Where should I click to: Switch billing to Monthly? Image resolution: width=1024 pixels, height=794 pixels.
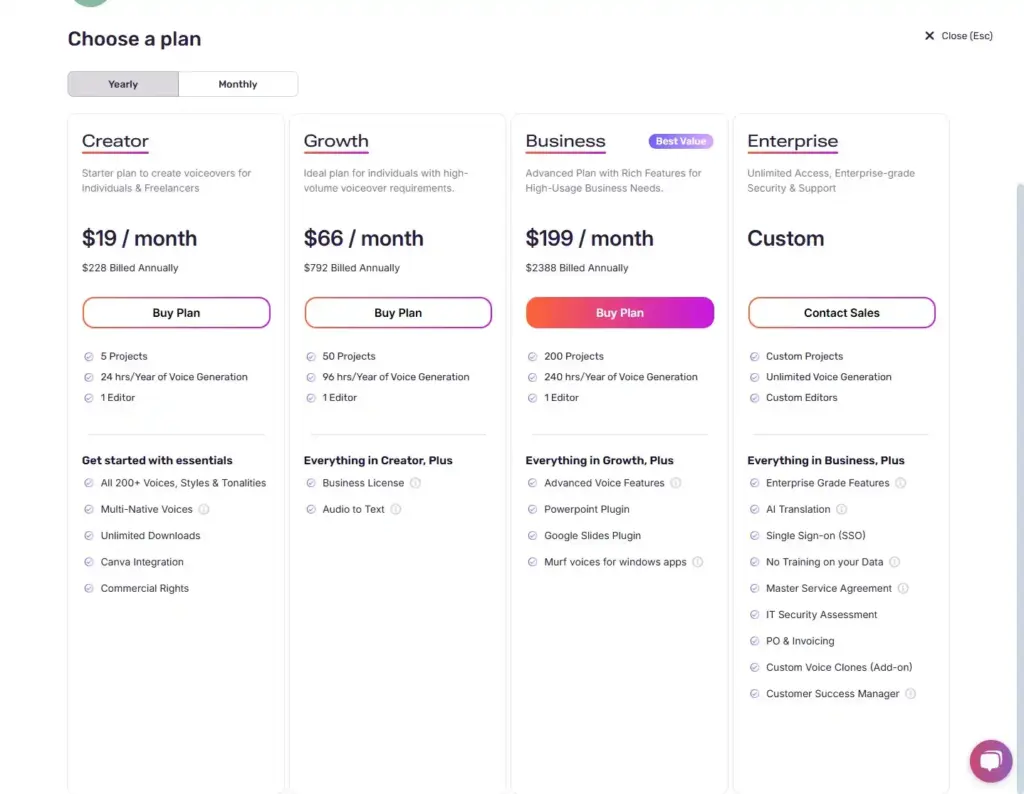coord(238,84)
